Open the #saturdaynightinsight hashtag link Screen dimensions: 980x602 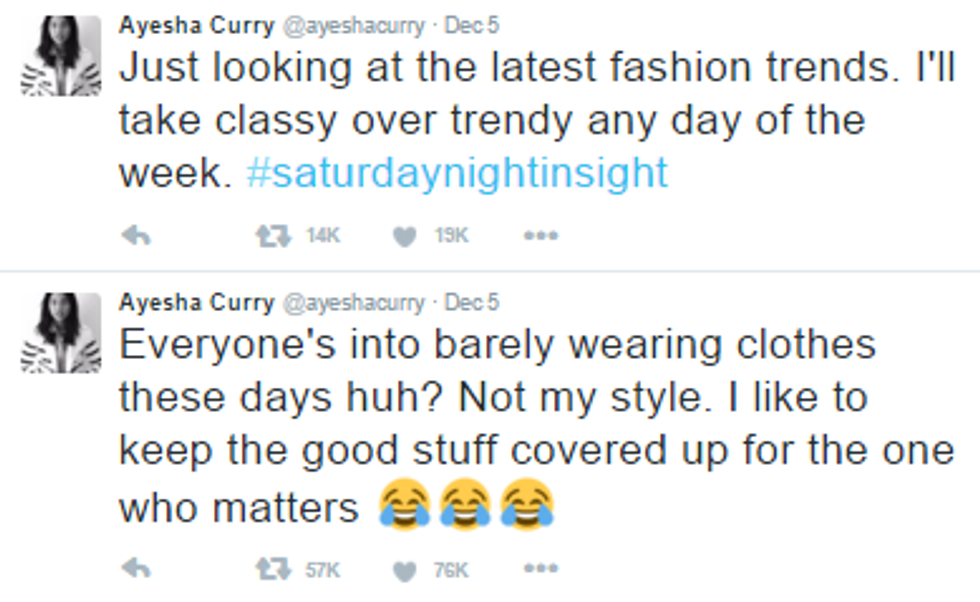coord(456,173)
